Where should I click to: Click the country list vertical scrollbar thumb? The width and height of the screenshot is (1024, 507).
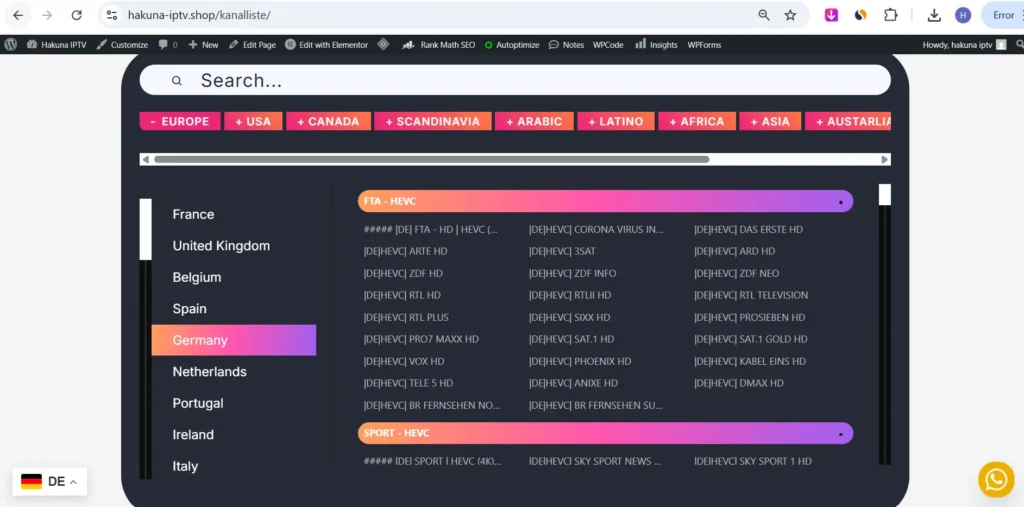click(146, 229)
